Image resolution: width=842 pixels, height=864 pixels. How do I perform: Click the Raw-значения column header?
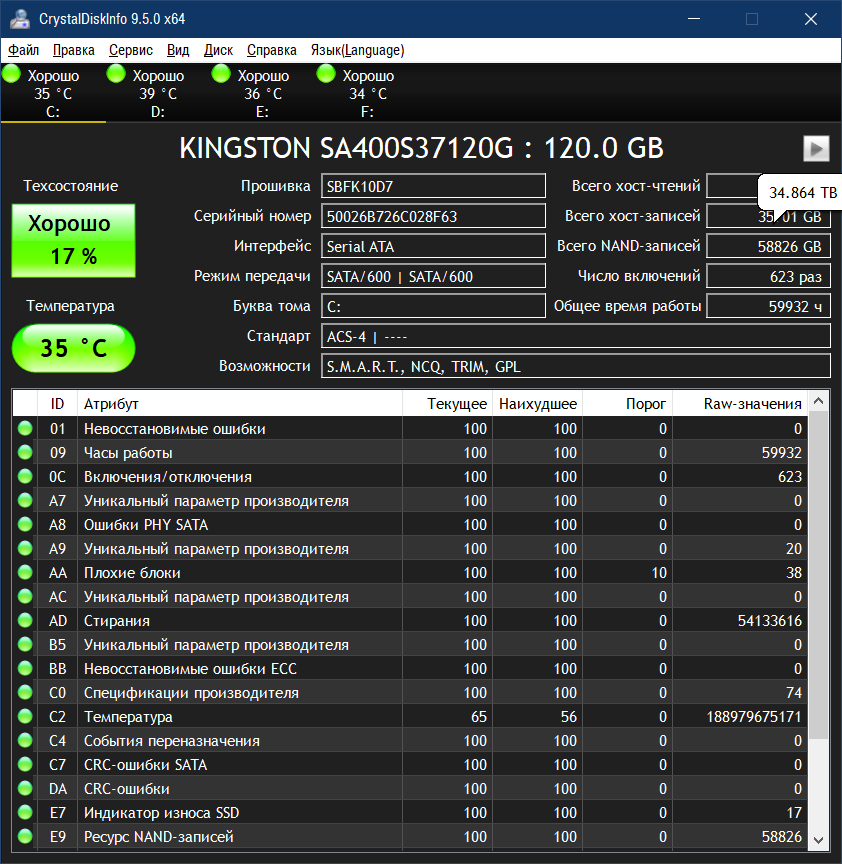click(x=740, y=404)
